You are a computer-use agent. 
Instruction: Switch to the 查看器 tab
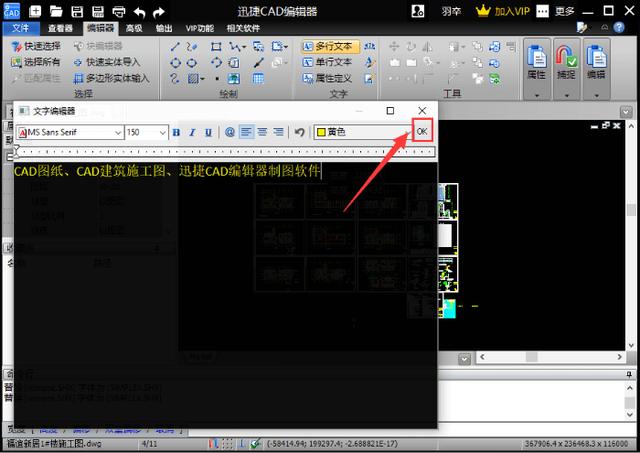click(x=60, y=28)
